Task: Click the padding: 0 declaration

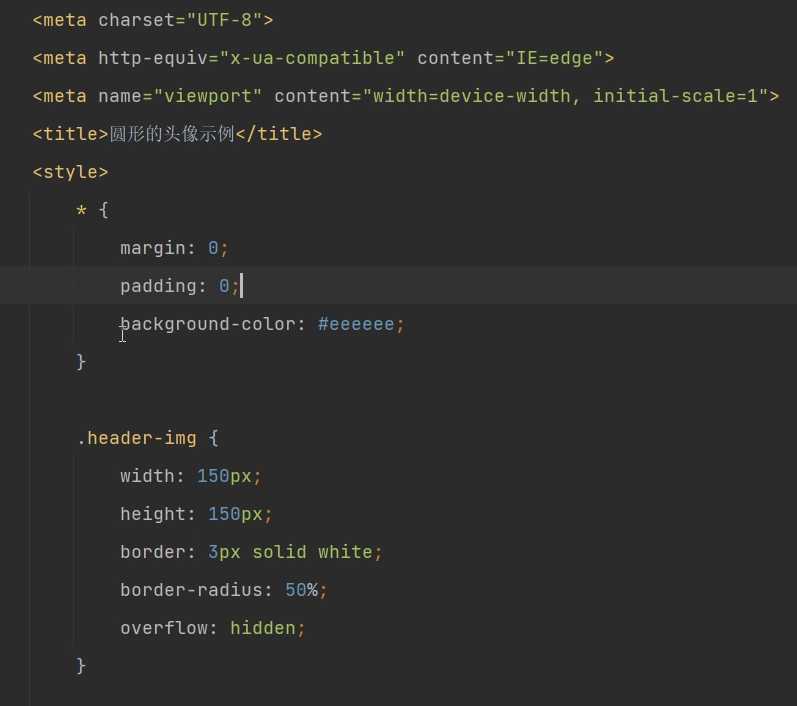Action: pyautogui.click(x=179, y=286)
